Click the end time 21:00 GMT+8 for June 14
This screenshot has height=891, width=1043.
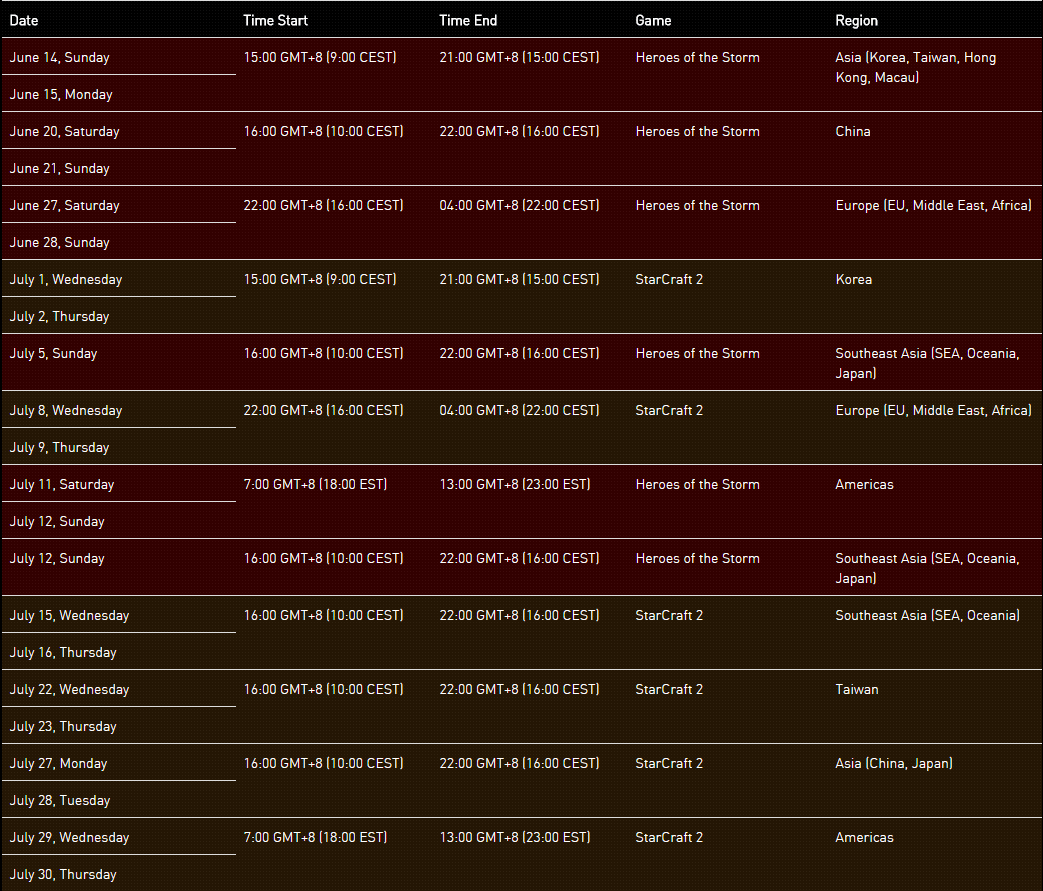[519, 57]
